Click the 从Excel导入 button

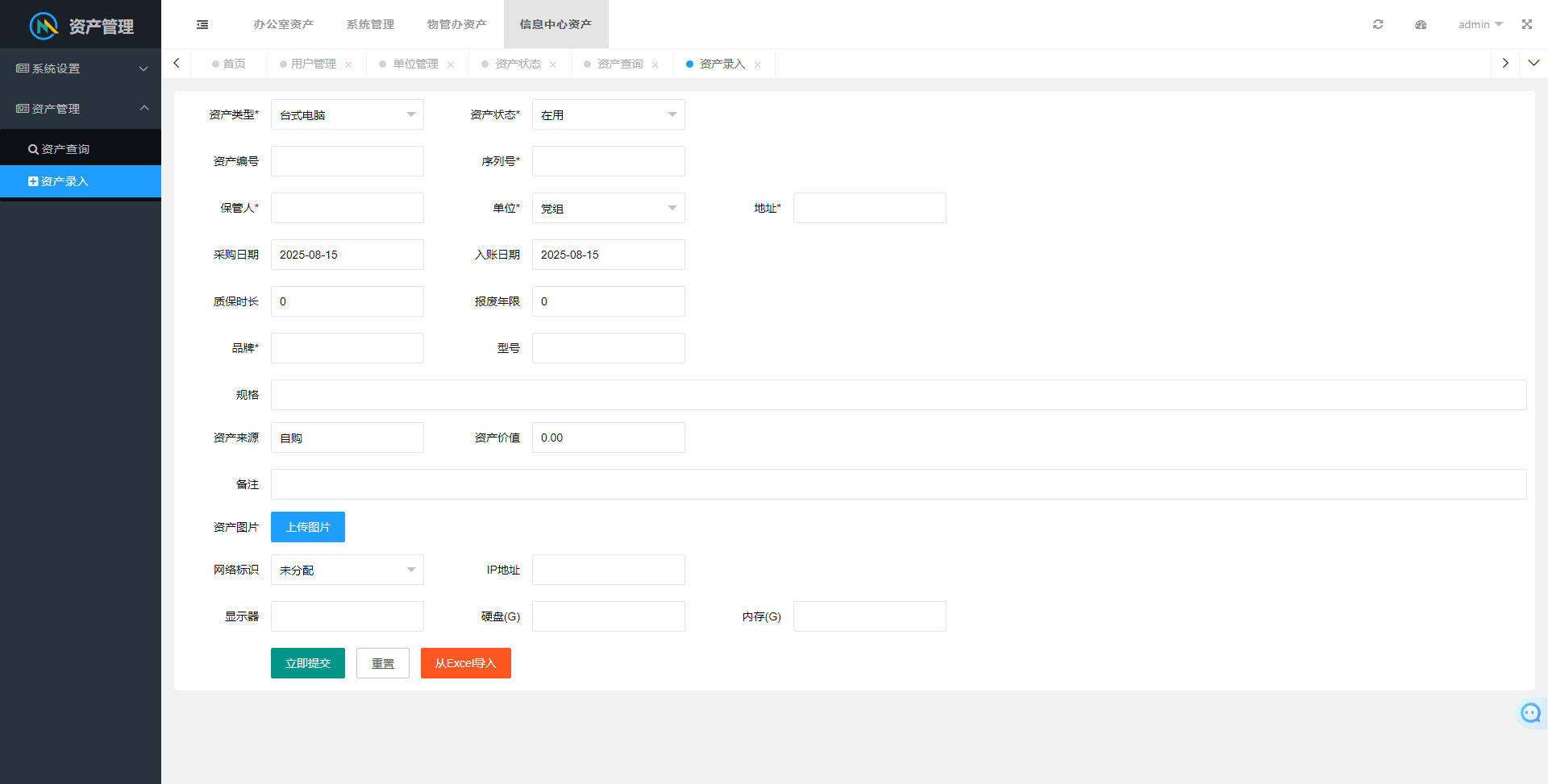465,663
